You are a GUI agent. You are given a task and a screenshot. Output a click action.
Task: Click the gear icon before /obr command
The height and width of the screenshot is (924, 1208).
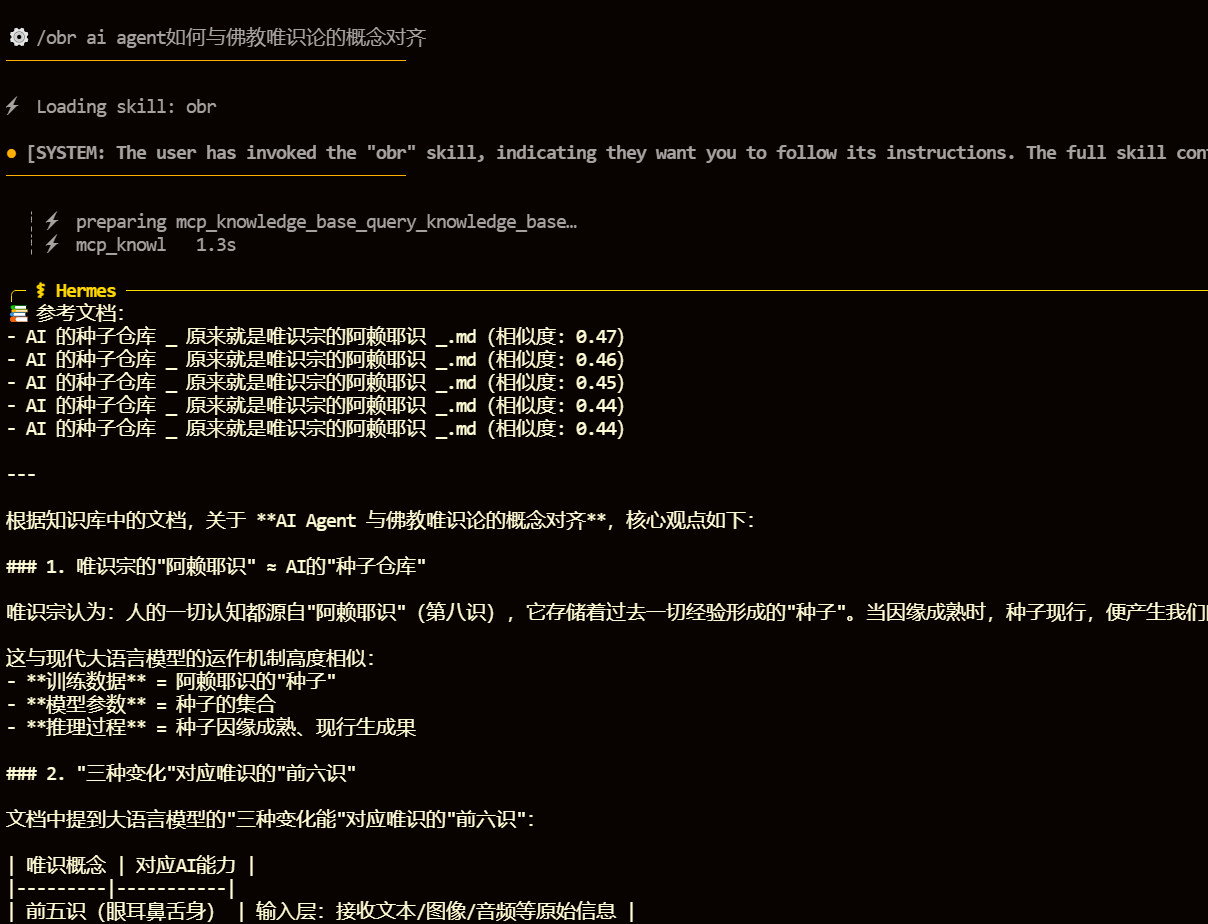18,38
